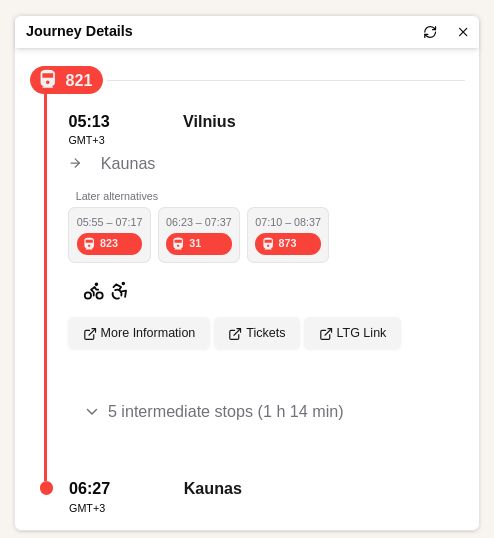Click the wheelchair accessibility icon

coord(119,291)
